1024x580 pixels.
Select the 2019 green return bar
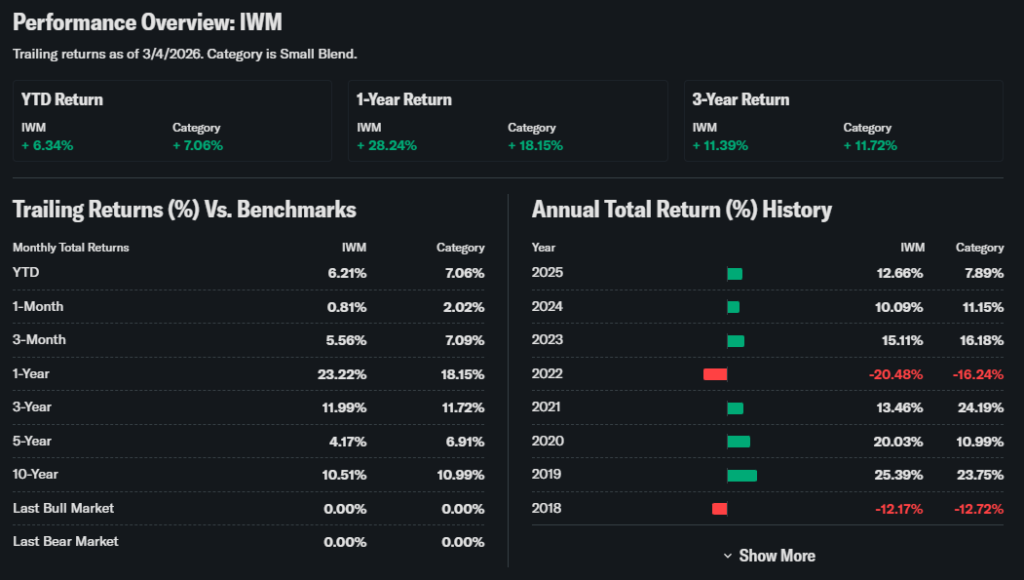coord(742,475)
